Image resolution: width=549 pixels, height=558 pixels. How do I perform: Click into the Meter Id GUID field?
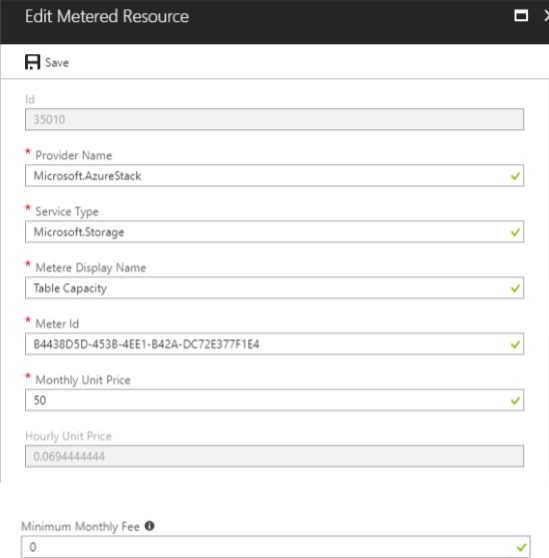click(x=274, y=344)
